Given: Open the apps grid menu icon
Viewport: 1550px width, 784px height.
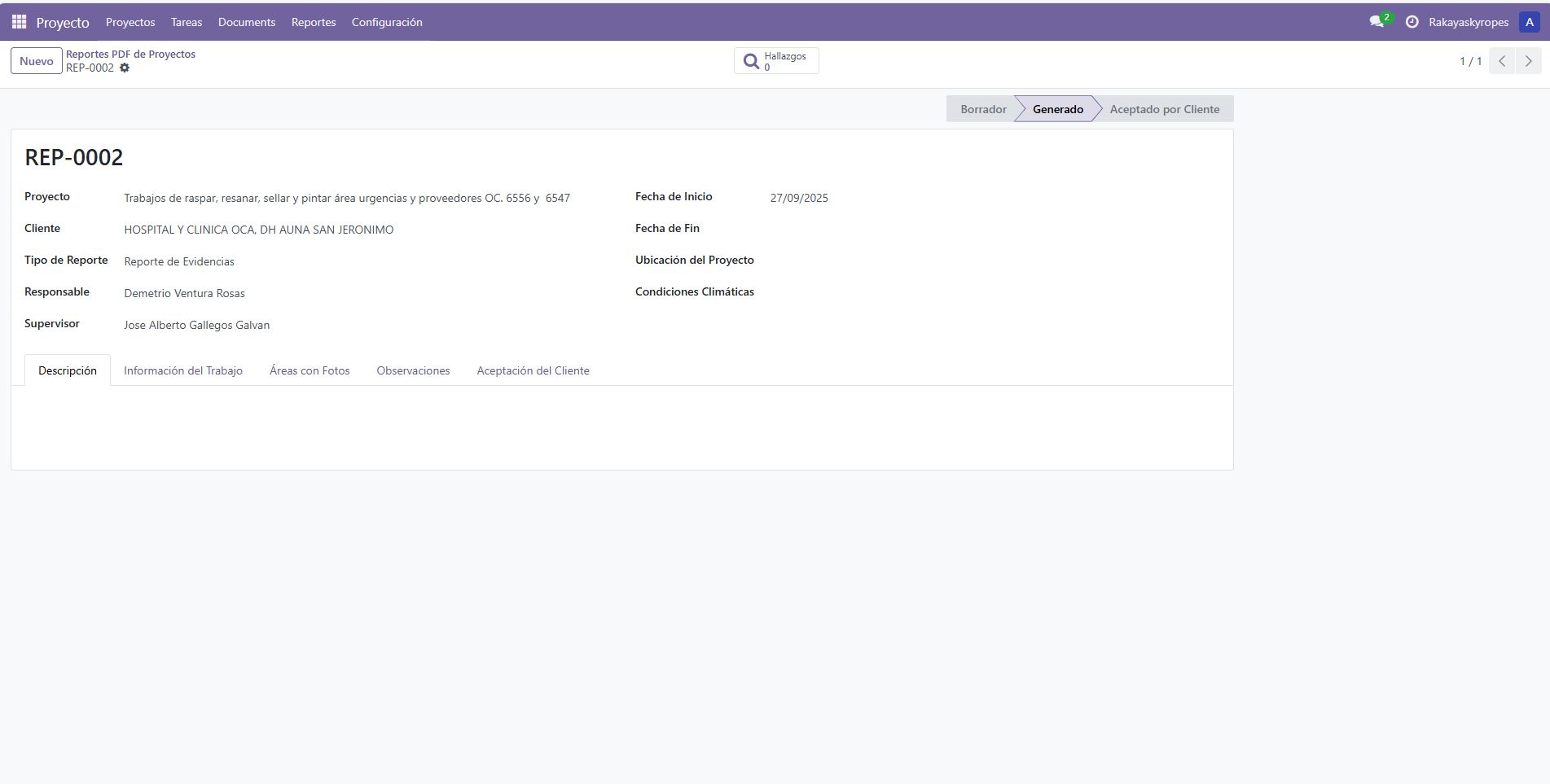Looking at the screenshot, I should tap(19, 22).
